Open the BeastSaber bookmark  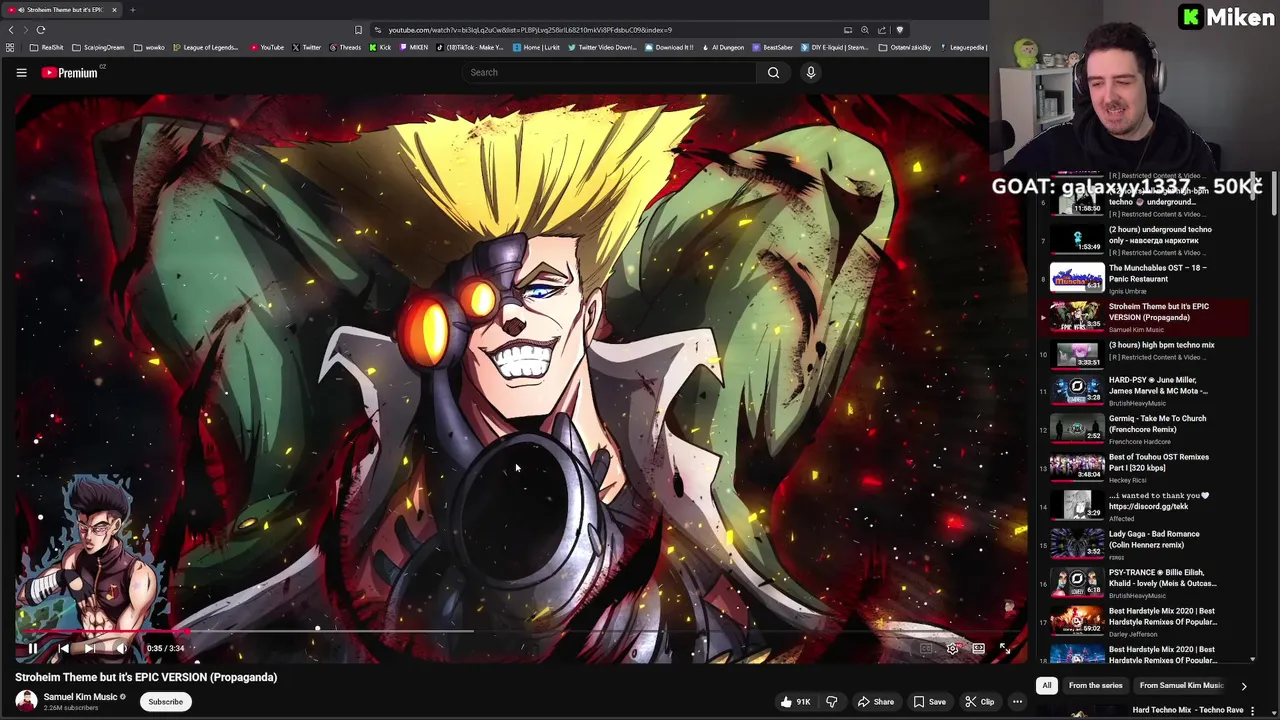(772, 47)
